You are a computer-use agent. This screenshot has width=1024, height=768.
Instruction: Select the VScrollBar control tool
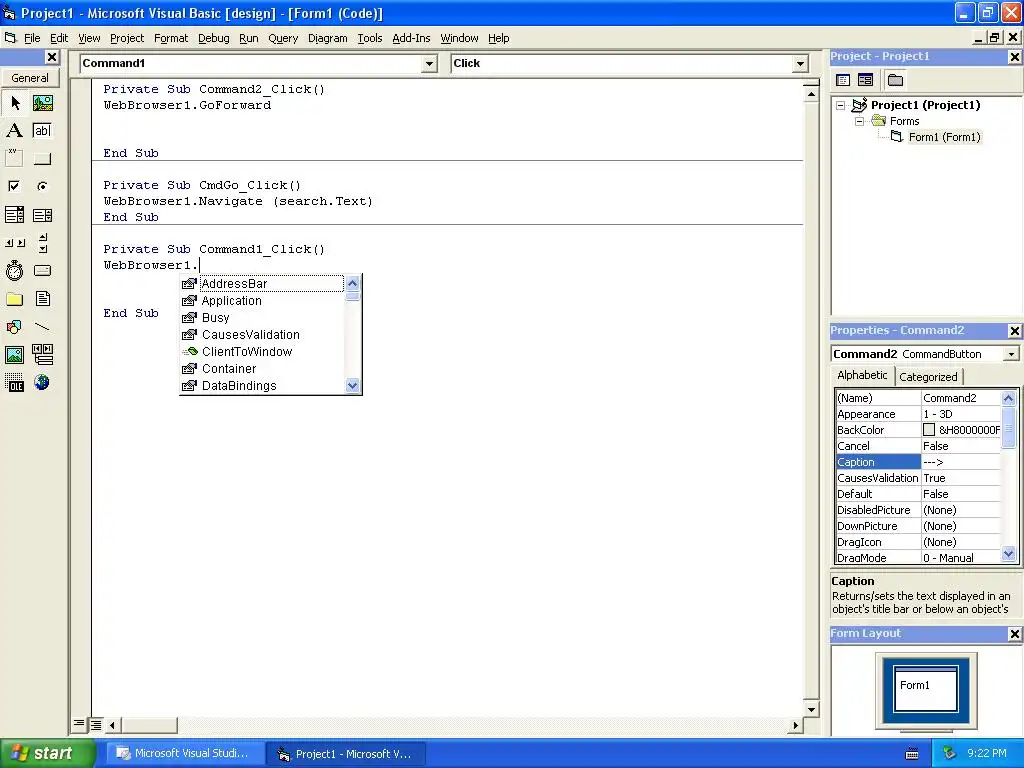(x=42, y=243)
